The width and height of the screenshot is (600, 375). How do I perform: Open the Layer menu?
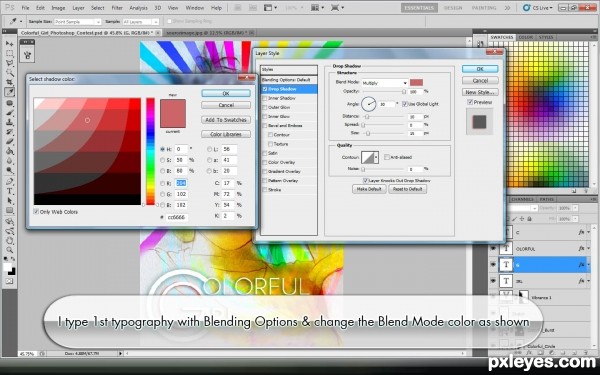(x=78, y=8)
